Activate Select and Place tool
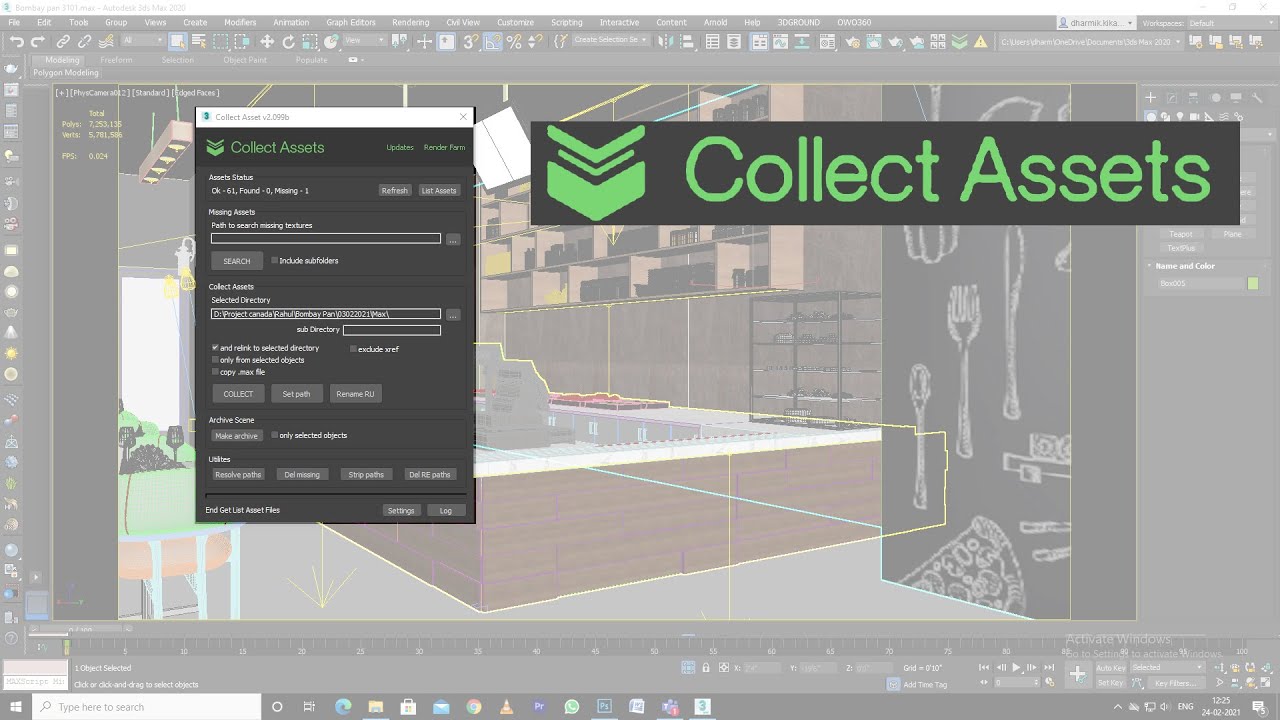1280x720 pixels. pyautogui.click(x=331, y=41)
